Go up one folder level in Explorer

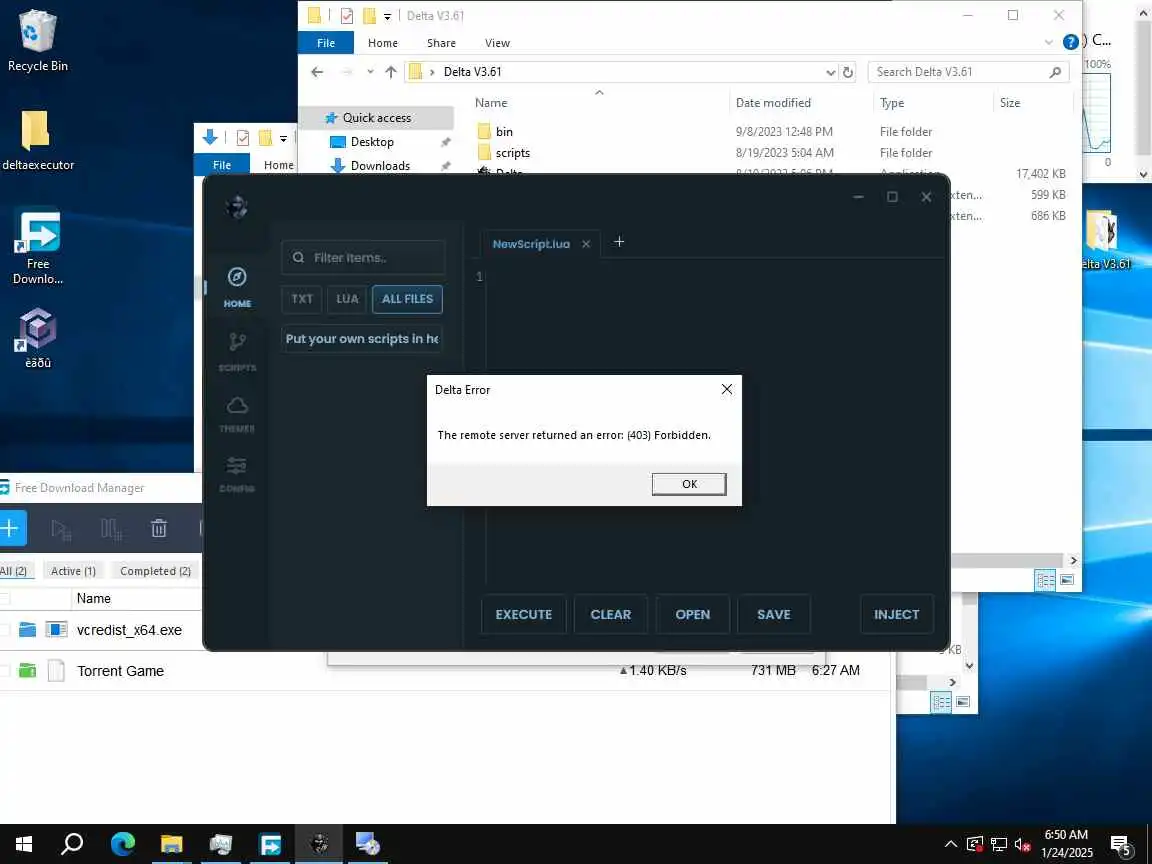(x=390, y=72)
